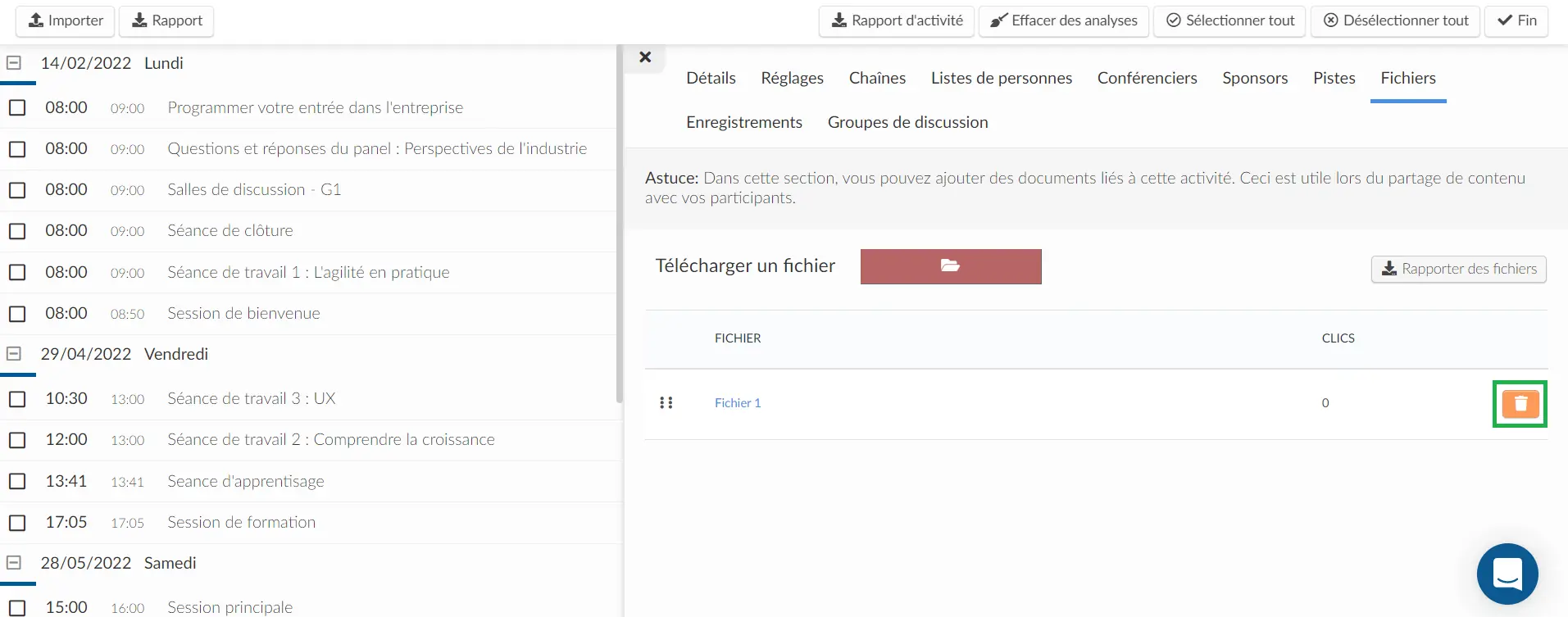Open the chat support bubble

pos(1507,574)
